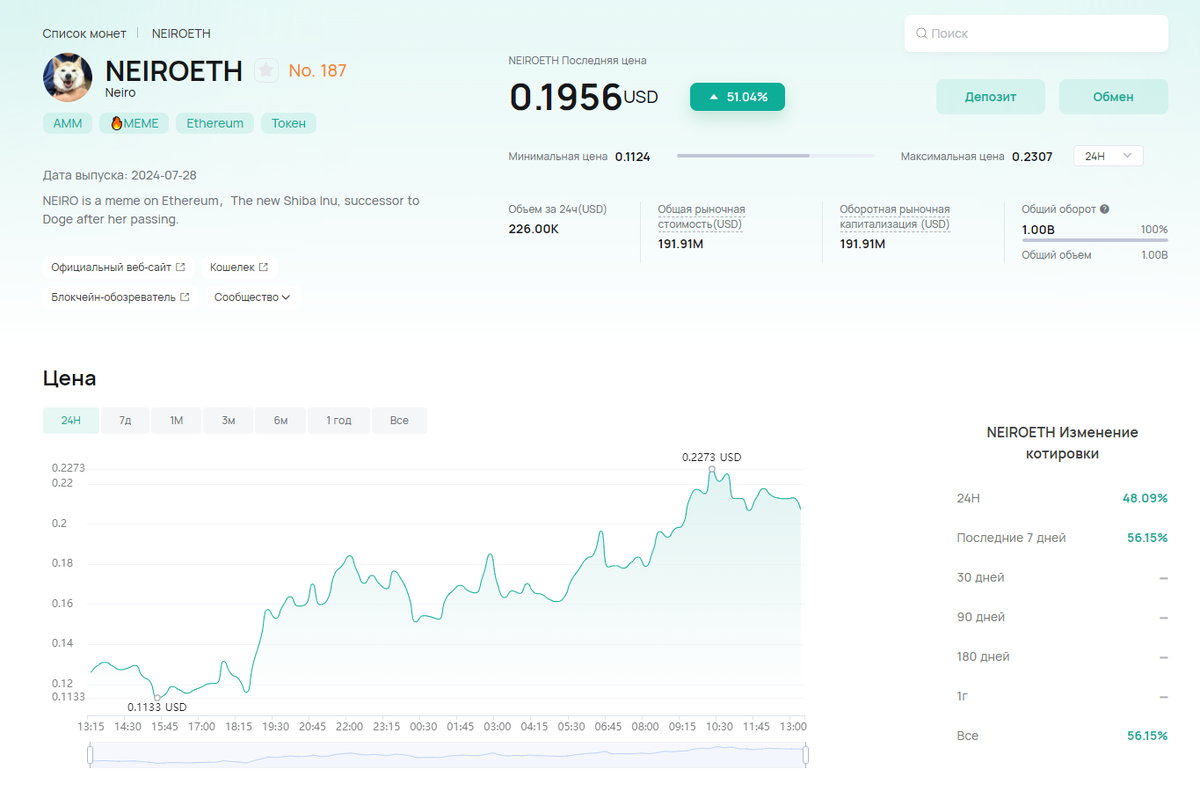Click the Обмен button
The width and height of the screenshot is (1200, 799).
coord(1113,97)
